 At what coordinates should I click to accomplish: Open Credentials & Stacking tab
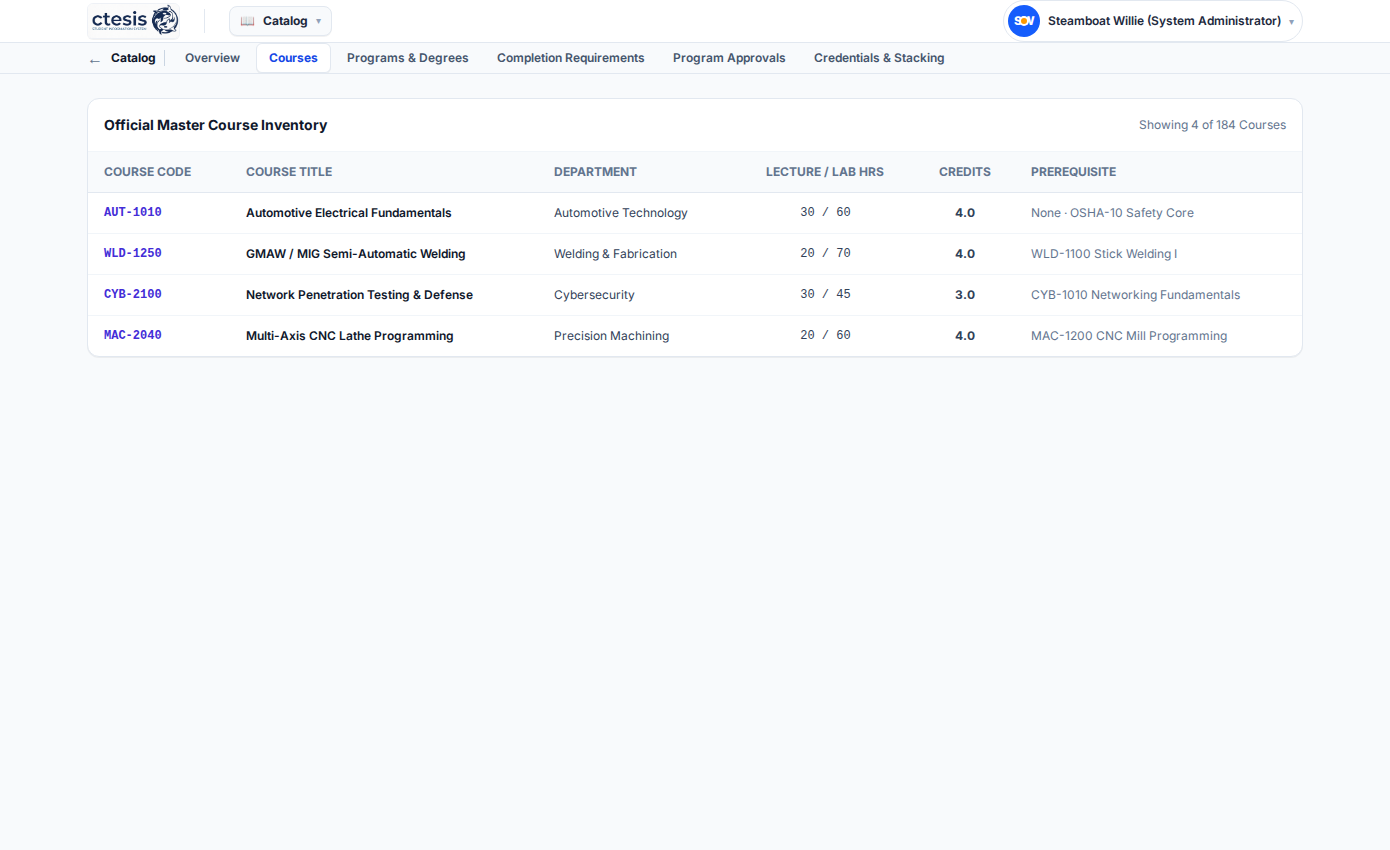point(879,58)
